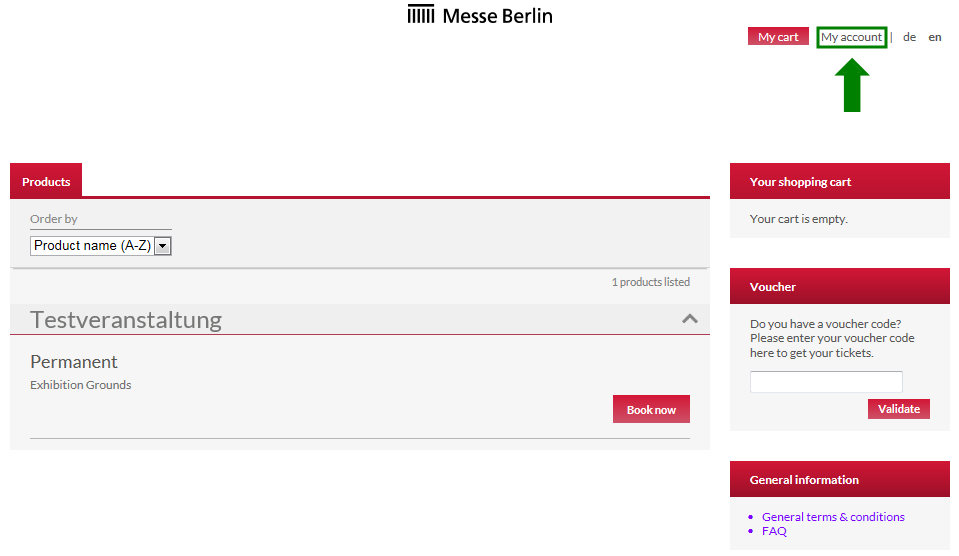Click the Testveranstaltung heading
This screenshot has height=556, width=959.
[126, 320]
